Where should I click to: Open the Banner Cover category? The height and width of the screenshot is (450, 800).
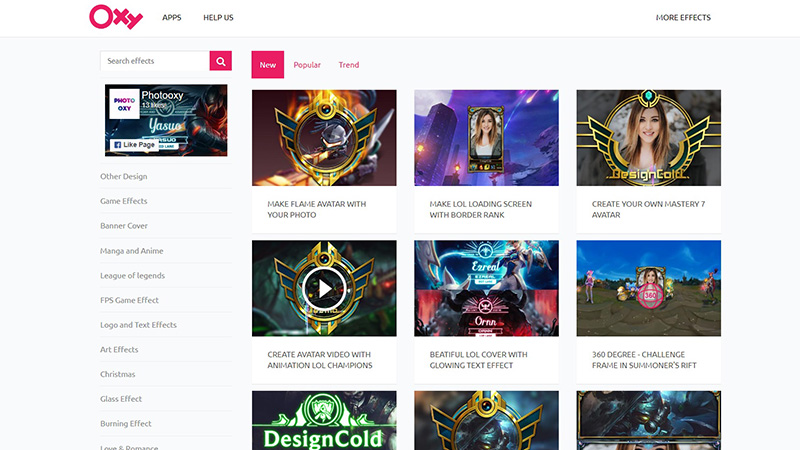(x=123, y=226)
